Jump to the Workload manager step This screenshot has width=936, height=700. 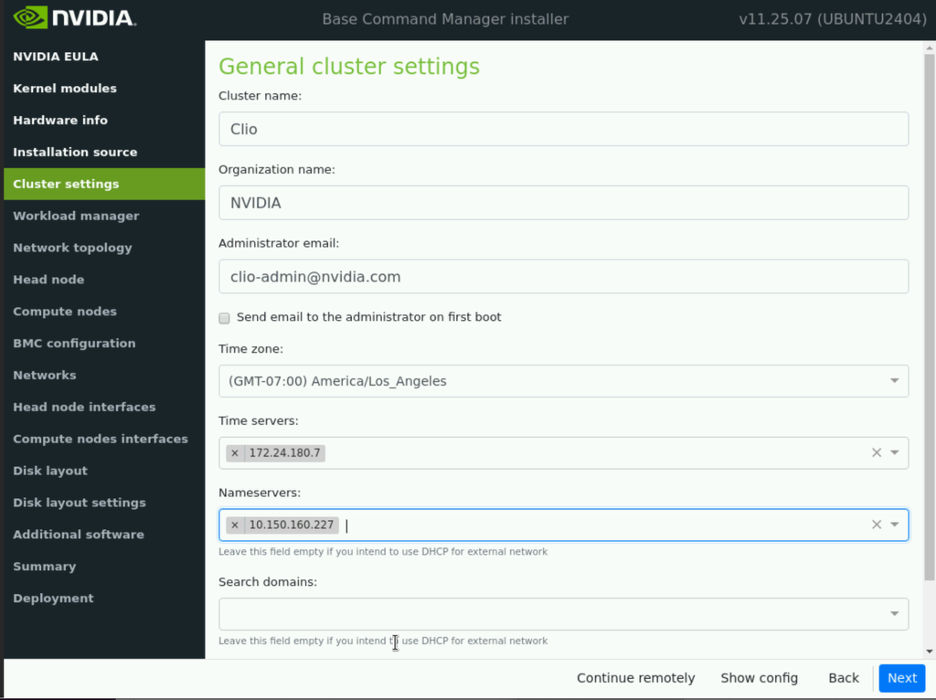click(104, 216)
